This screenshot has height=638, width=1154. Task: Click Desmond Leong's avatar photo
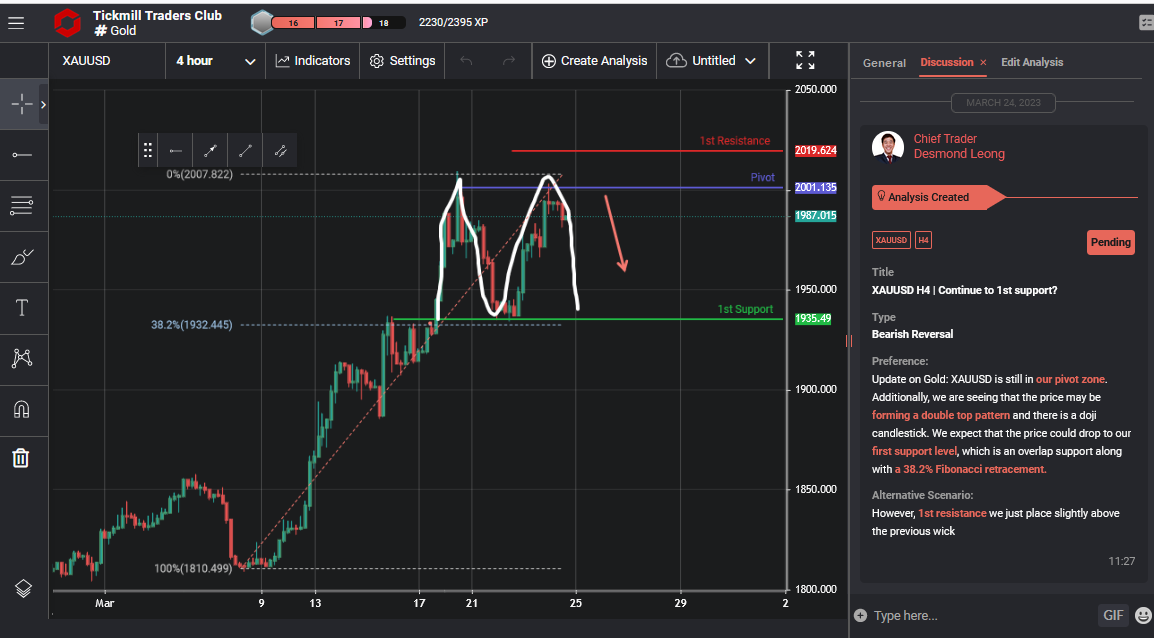pos(888,146)
